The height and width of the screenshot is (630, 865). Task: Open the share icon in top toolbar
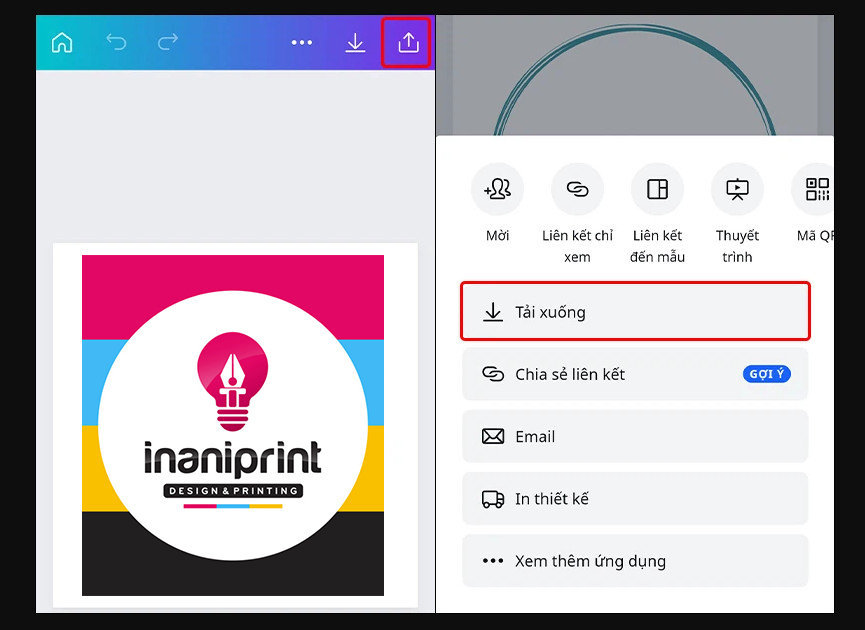click(x=408, y=42)
